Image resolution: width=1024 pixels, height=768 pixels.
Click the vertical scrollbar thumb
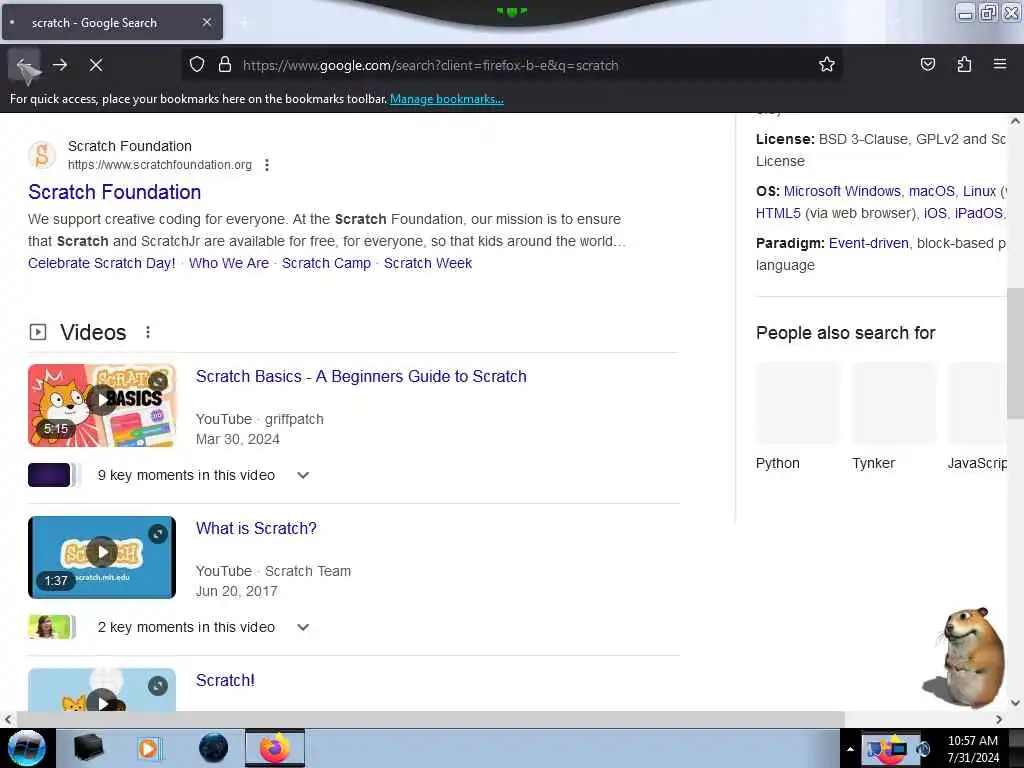point(1015,353)
